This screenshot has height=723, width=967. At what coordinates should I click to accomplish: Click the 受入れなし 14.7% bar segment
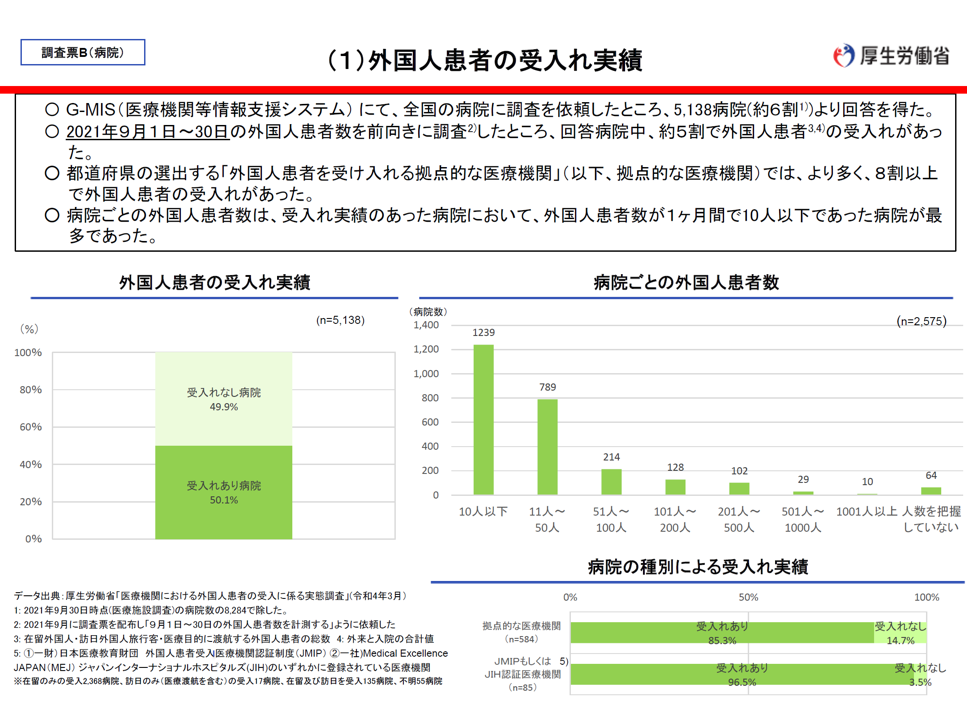[x=900, y=632]
